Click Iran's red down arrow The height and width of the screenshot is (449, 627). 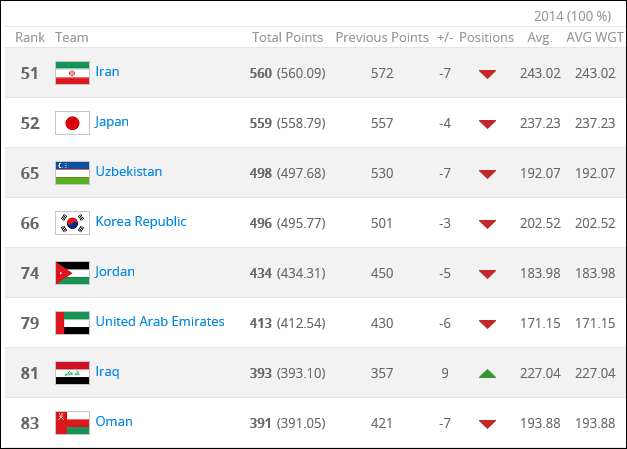point(487,74)
